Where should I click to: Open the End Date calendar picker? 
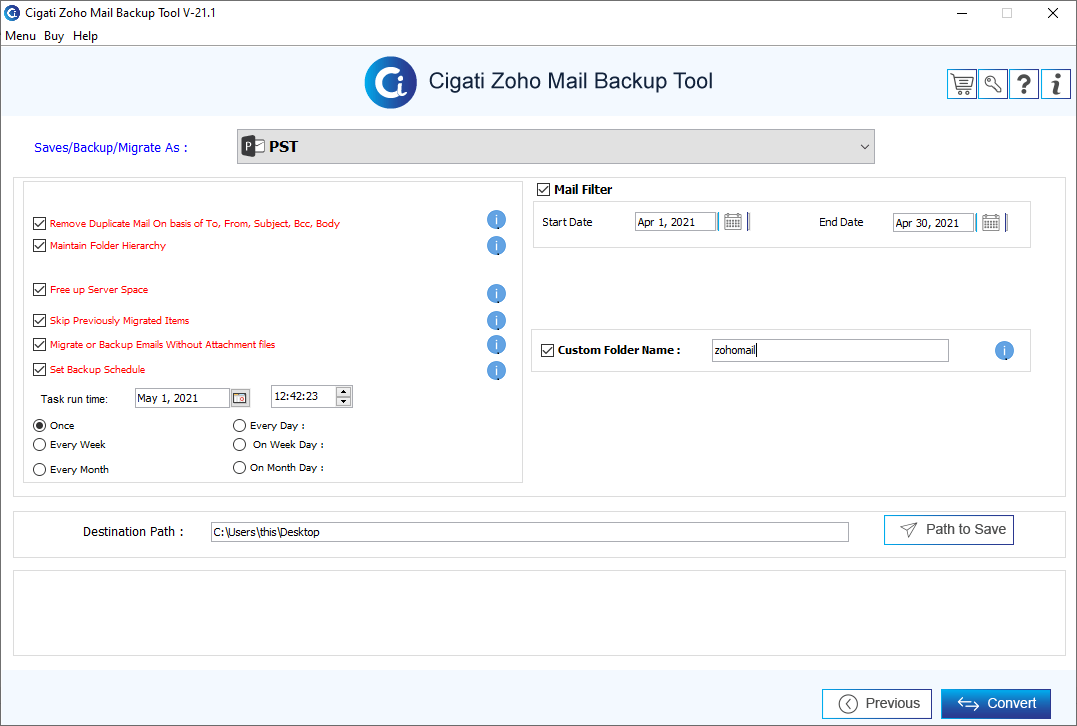pos(990,223)
